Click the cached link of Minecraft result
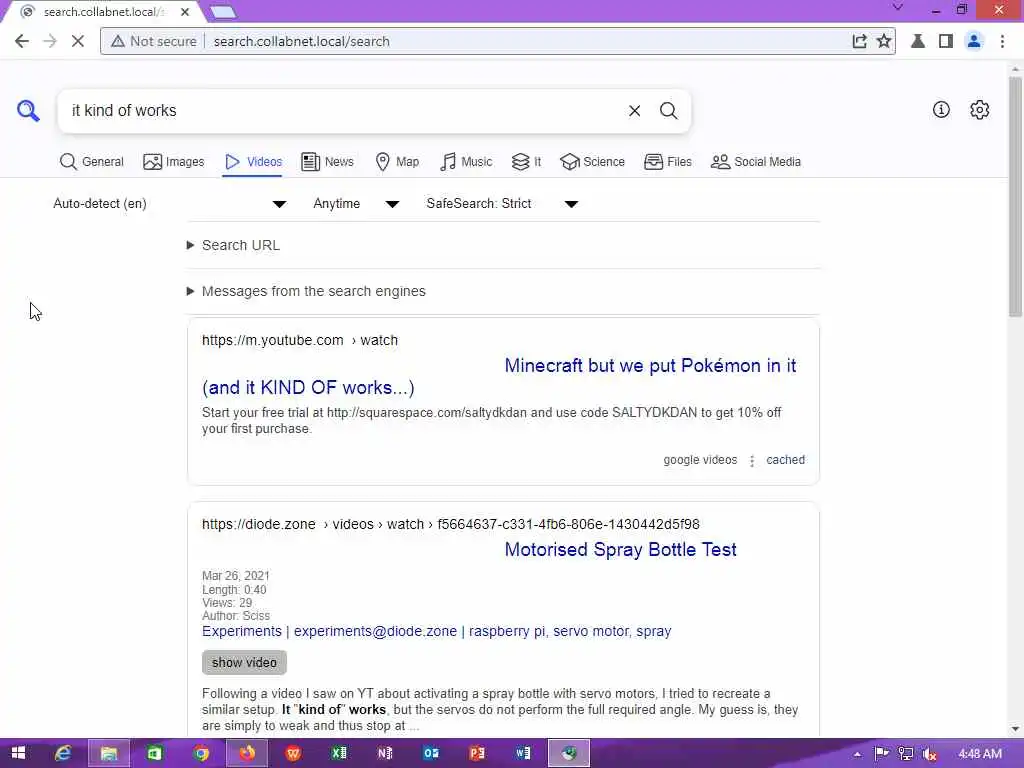 [x=785, y=460]
